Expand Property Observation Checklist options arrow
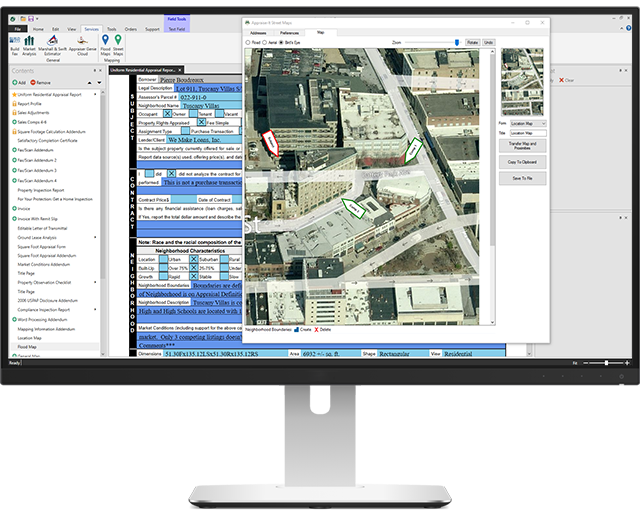640x512 pixels. [x=96, y=282]
